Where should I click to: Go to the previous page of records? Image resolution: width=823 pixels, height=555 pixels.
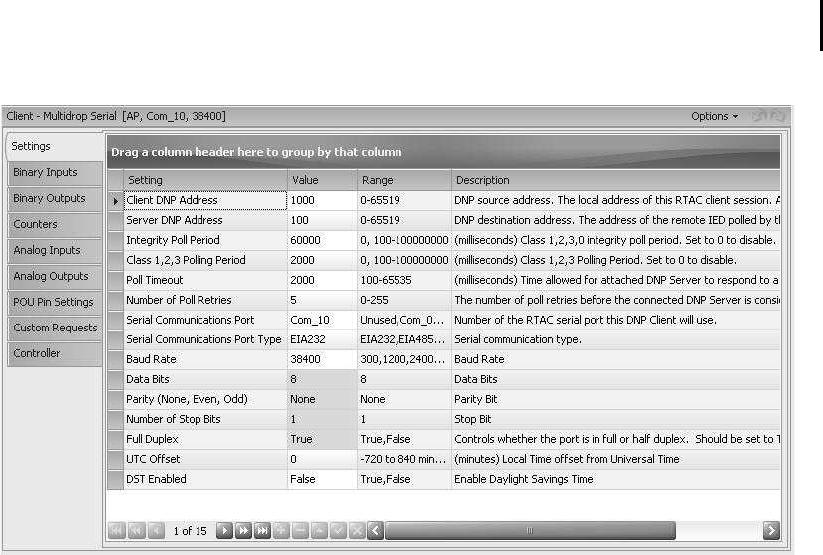[136, 530]
